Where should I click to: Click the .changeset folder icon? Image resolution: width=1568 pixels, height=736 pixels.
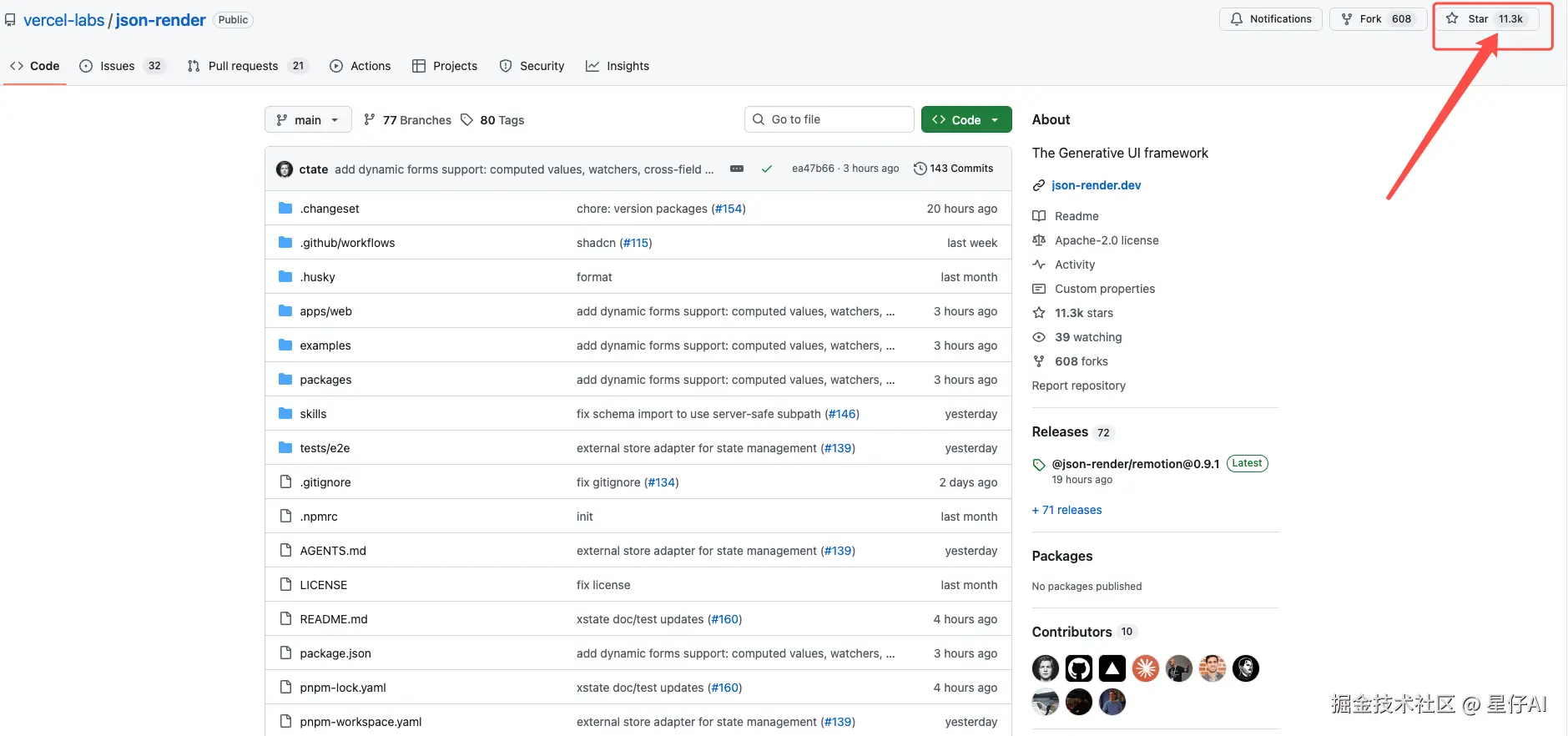click(285, 208)
